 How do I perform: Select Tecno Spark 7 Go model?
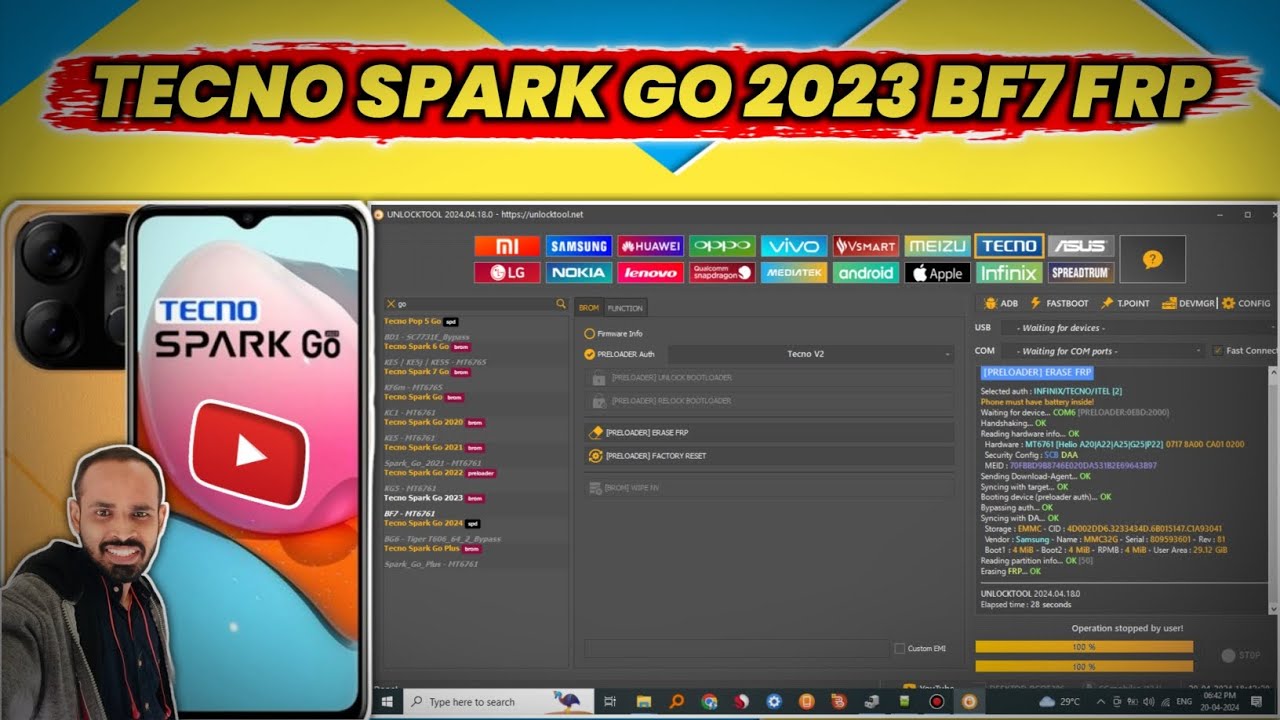416,372
